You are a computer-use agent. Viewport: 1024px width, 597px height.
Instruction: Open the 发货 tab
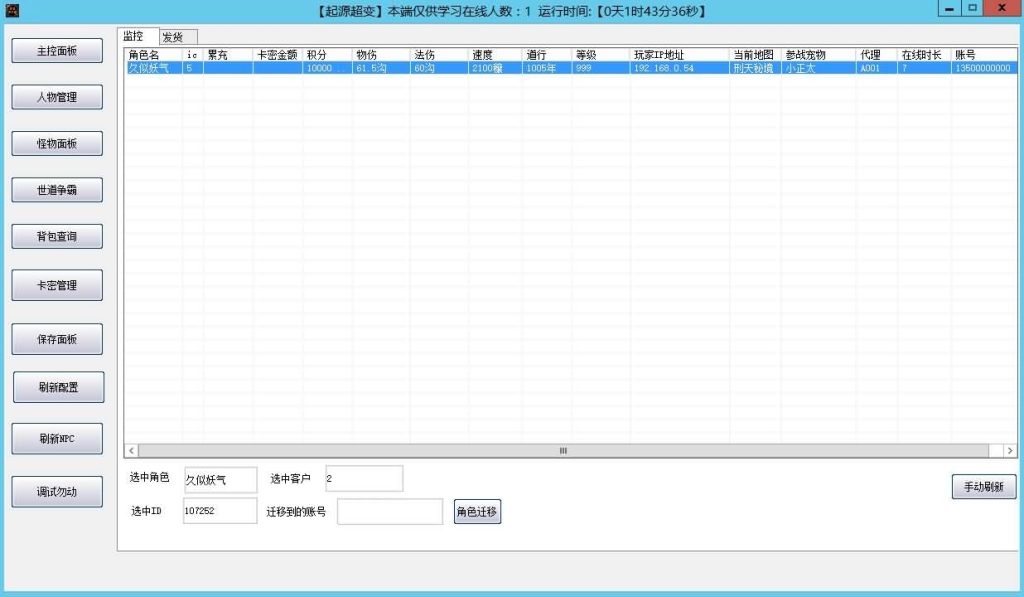click(173, 37)
